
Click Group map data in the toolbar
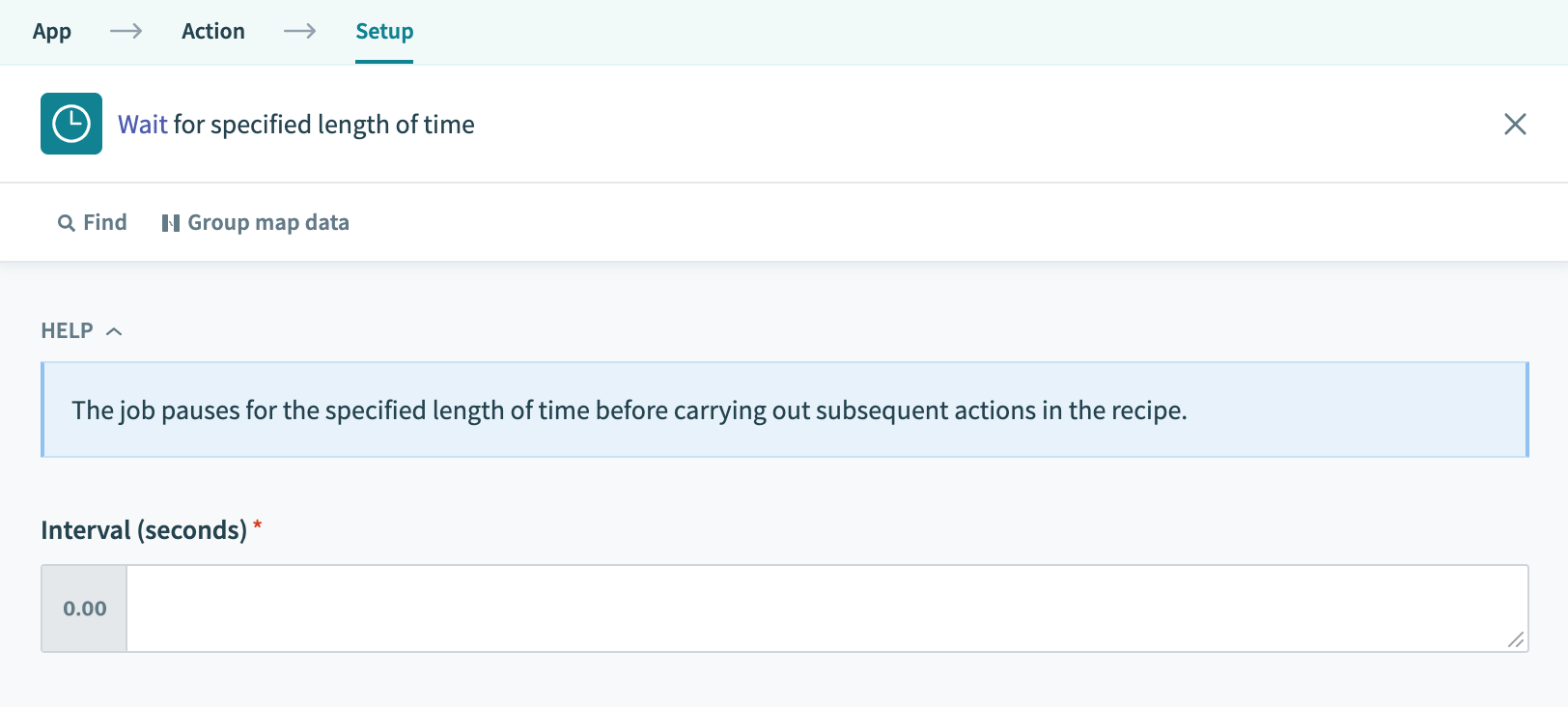[268, 222]
